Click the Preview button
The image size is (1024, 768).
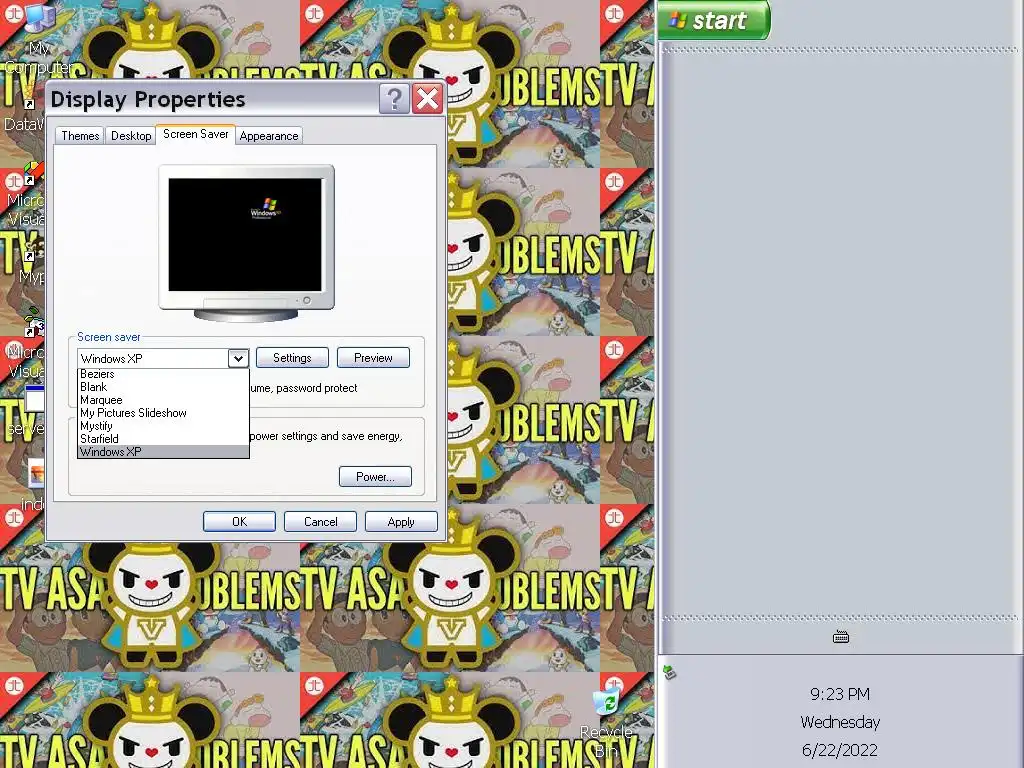click(373, 358)
